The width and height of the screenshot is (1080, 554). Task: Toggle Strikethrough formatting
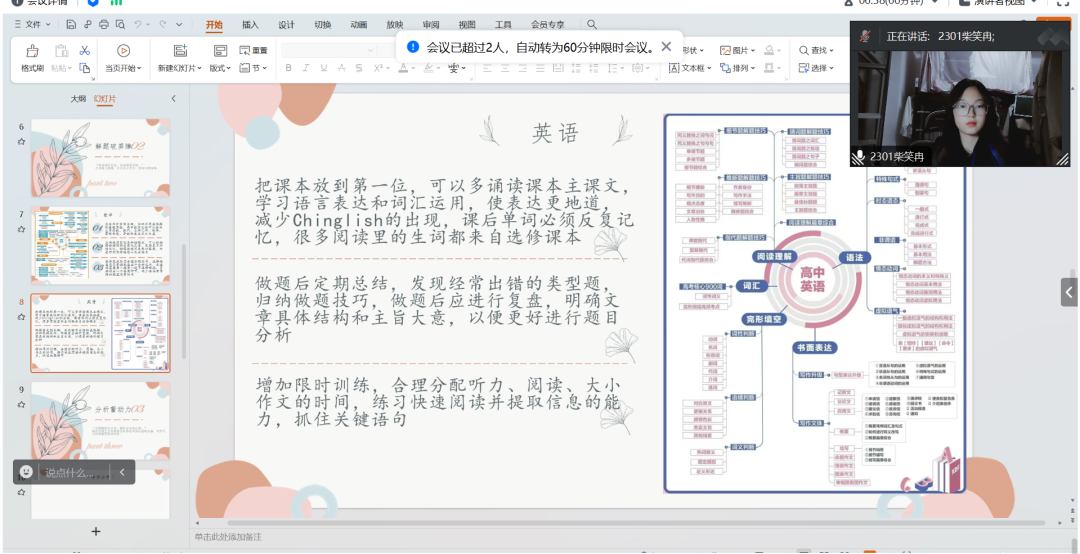coord(341,68)
